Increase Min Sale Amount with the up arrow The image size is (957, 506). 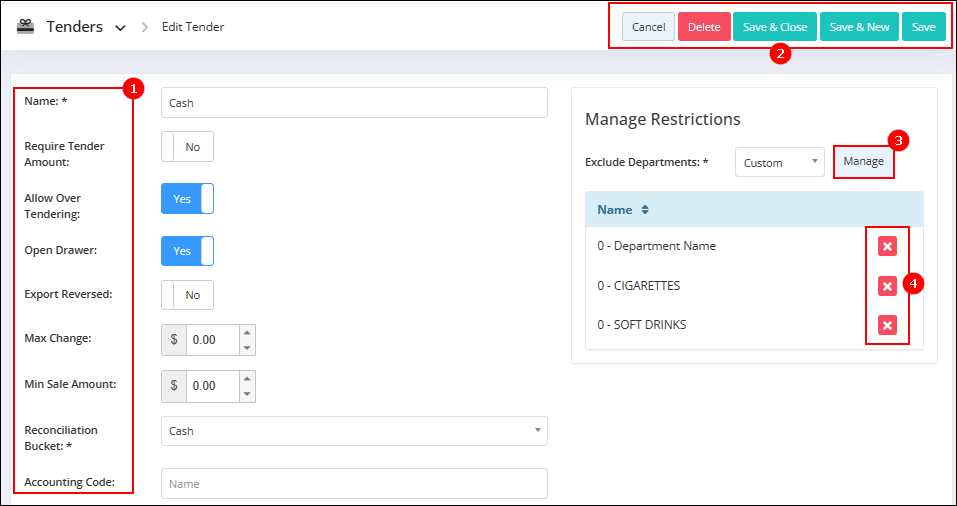[247, 379]
